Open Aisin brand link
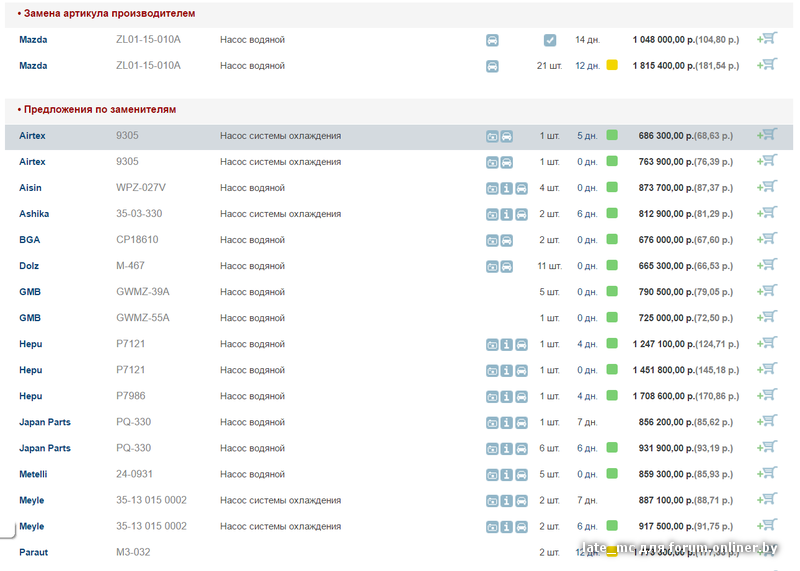800x571 pixels. click(x=30, y=188)
